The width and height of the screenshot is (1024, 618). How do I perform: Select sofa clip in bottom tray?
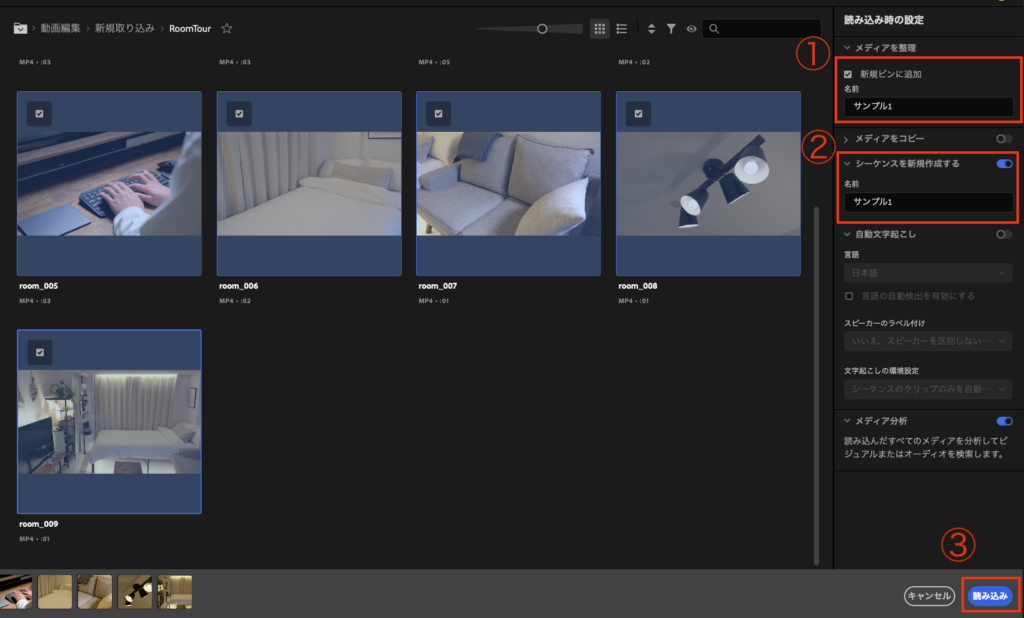pyautogui.click(x=95, y=592)
